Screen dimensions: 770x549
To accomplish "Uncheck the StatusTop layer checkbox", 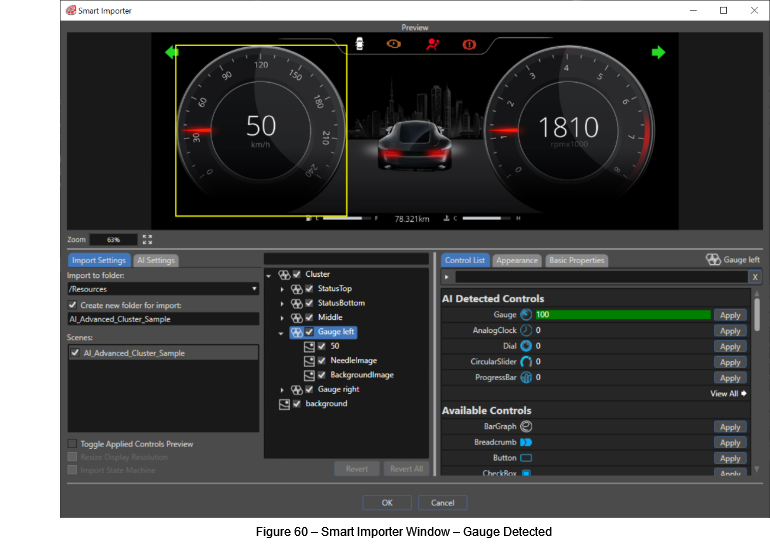I will (309, 289).
